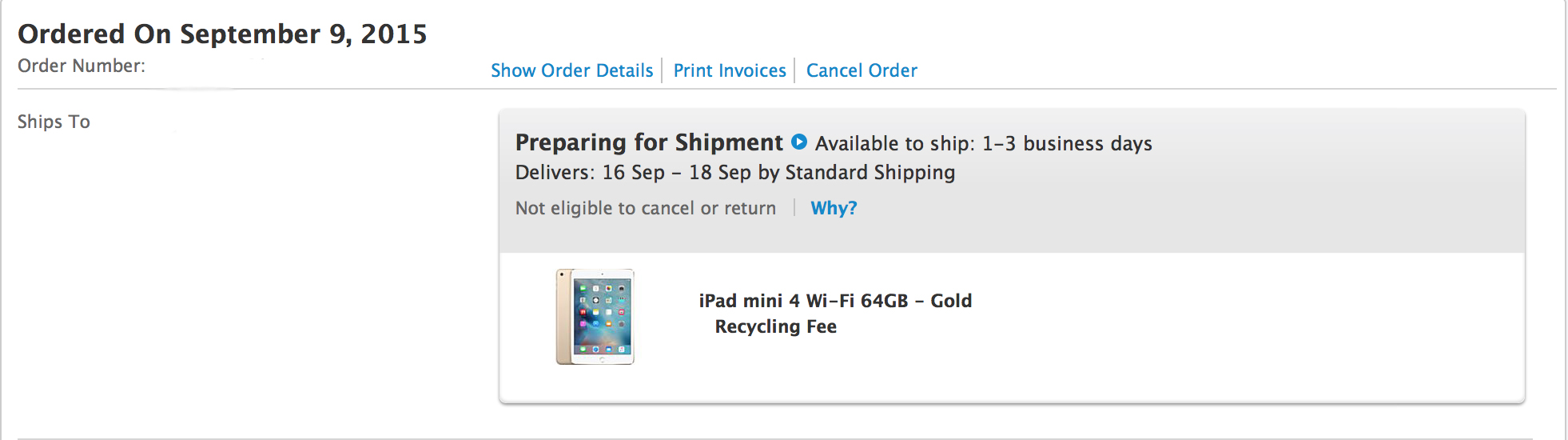
Task: Click the Print Invoices link
Action: click(x=730, y=70)
